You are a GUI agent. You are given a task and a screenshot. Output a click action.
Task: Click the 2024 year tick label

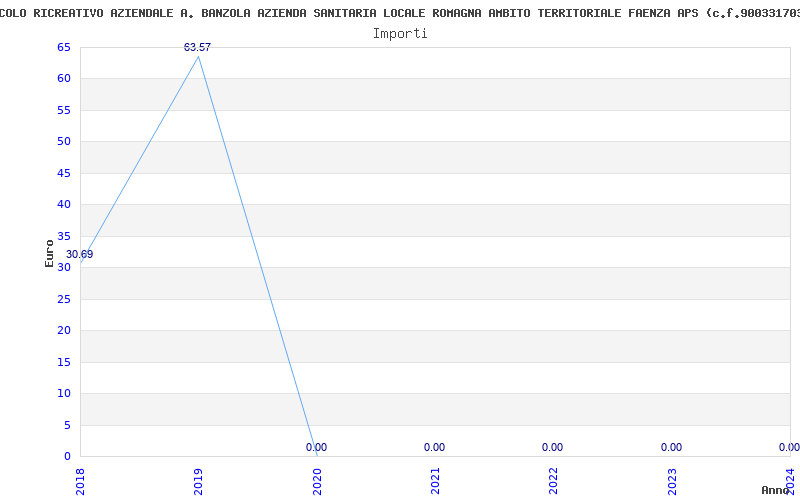[790, 481]
